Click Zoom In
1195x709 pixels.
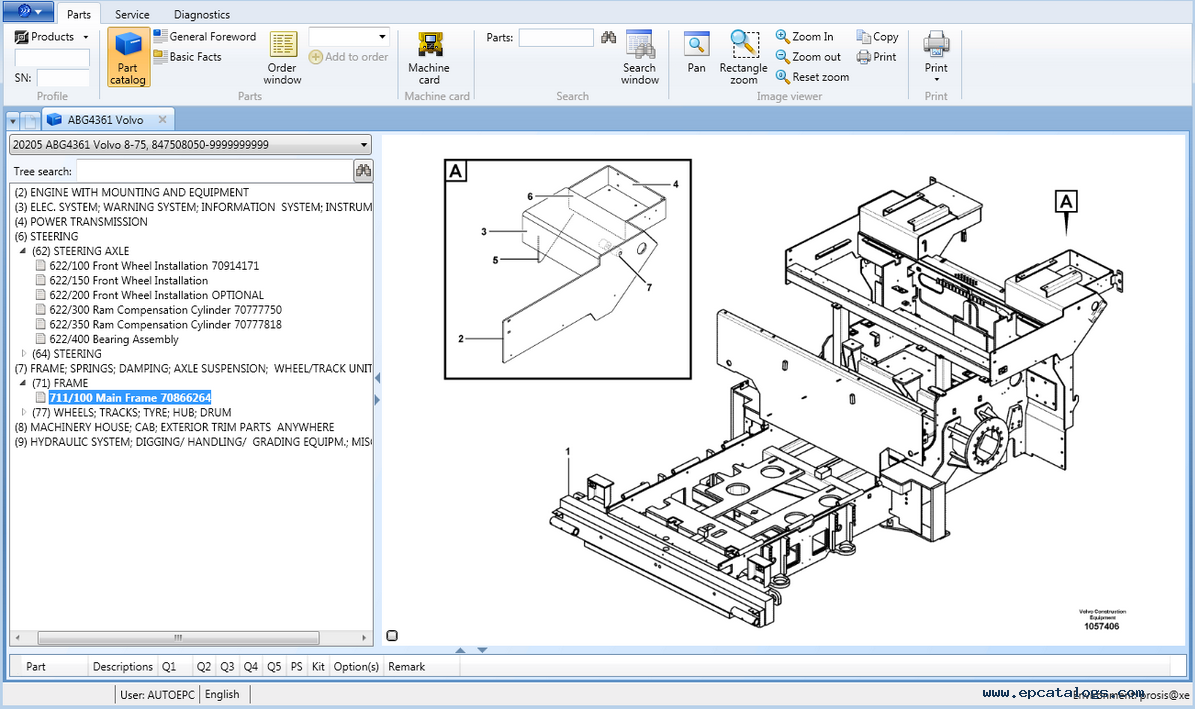(x=805, y=36)
